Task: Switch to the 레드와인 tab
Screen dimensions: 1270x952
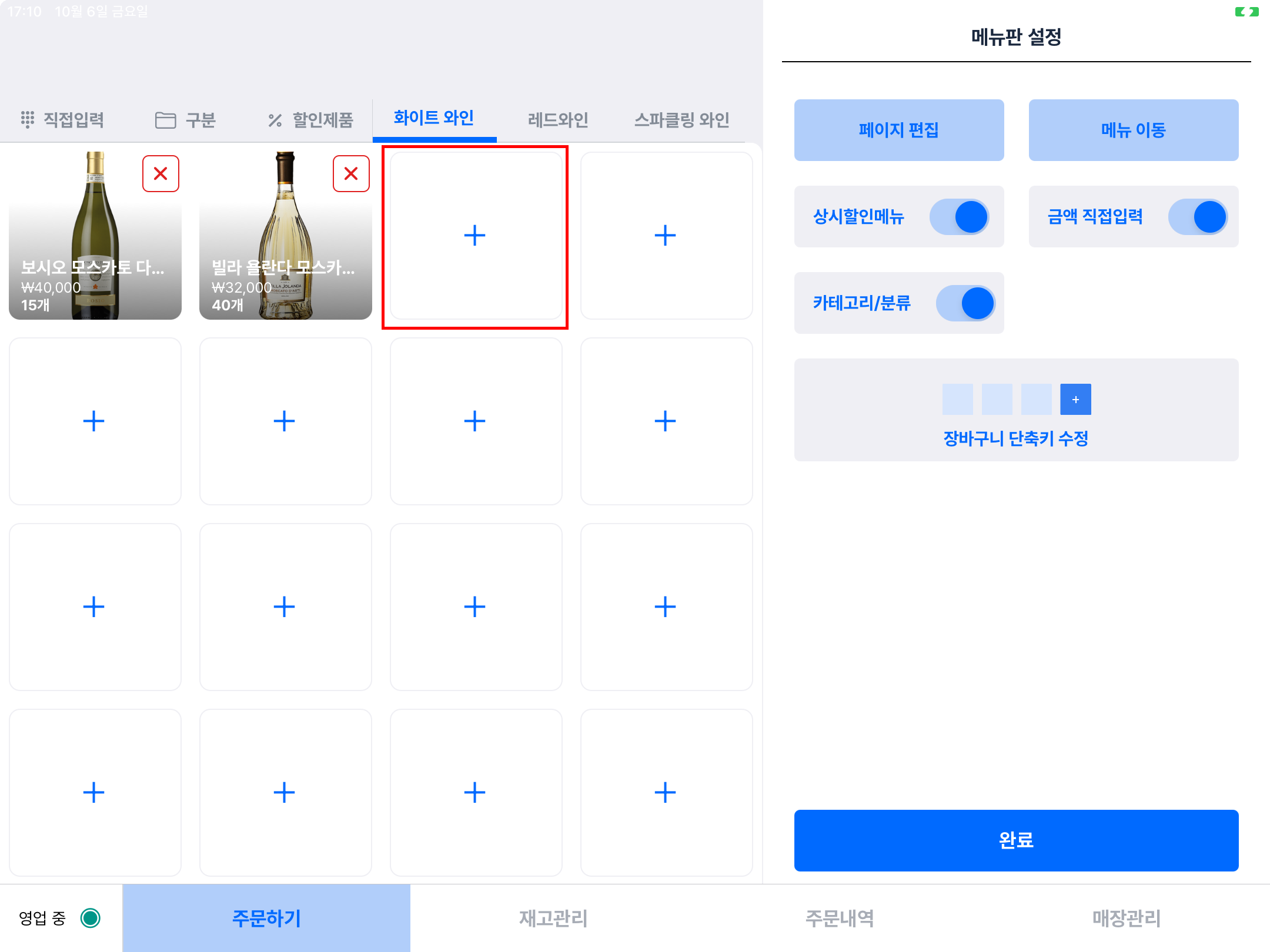Action: click(558, 120)
